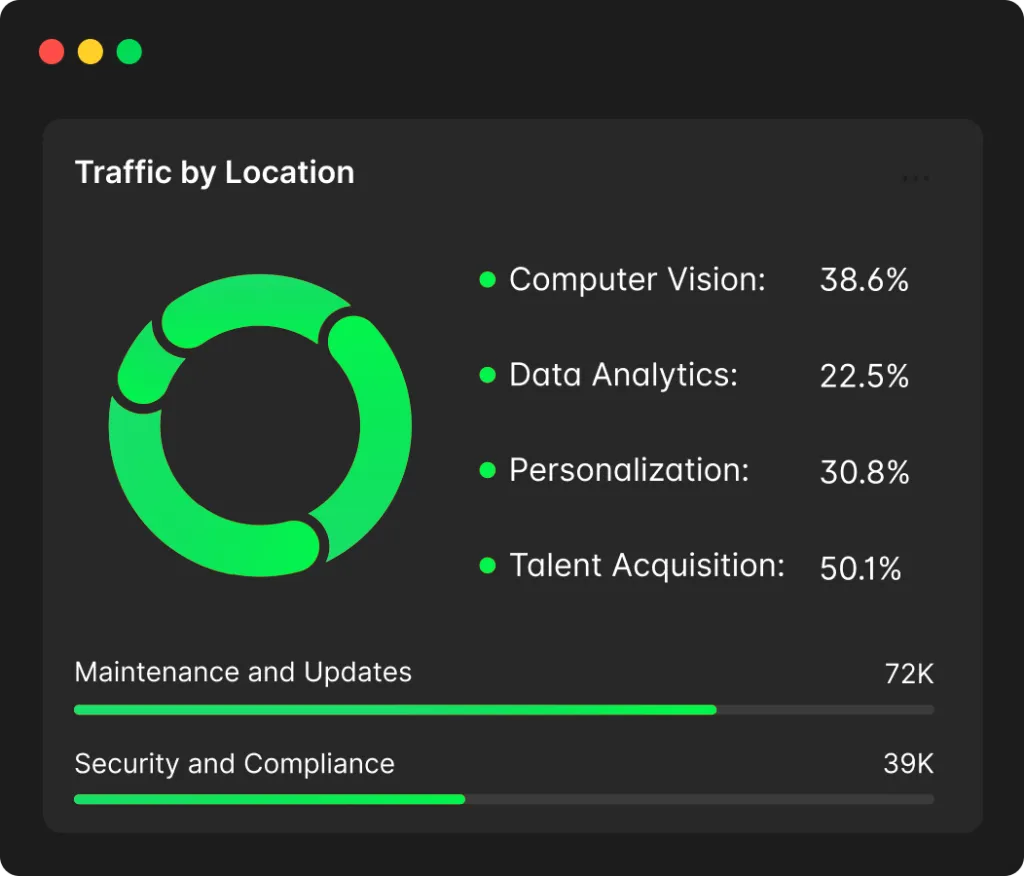The width and height of the screenshot is (1024, 876).
Task: Click the Computer Vision legend label
Action: point(637,280)
